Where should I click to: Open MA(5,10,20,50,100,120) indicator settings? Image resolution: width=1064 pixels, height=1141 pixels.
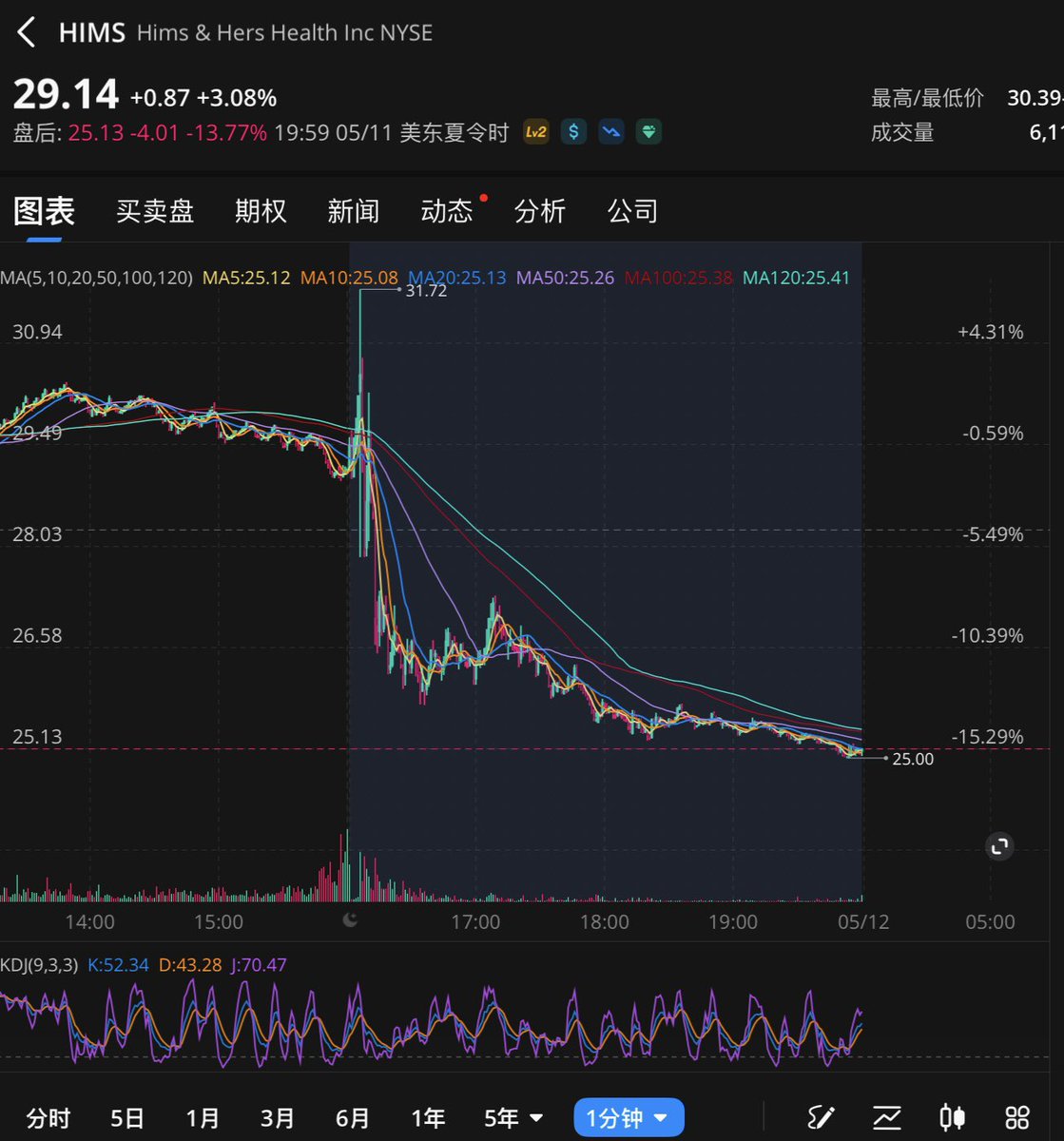[96, 278]
